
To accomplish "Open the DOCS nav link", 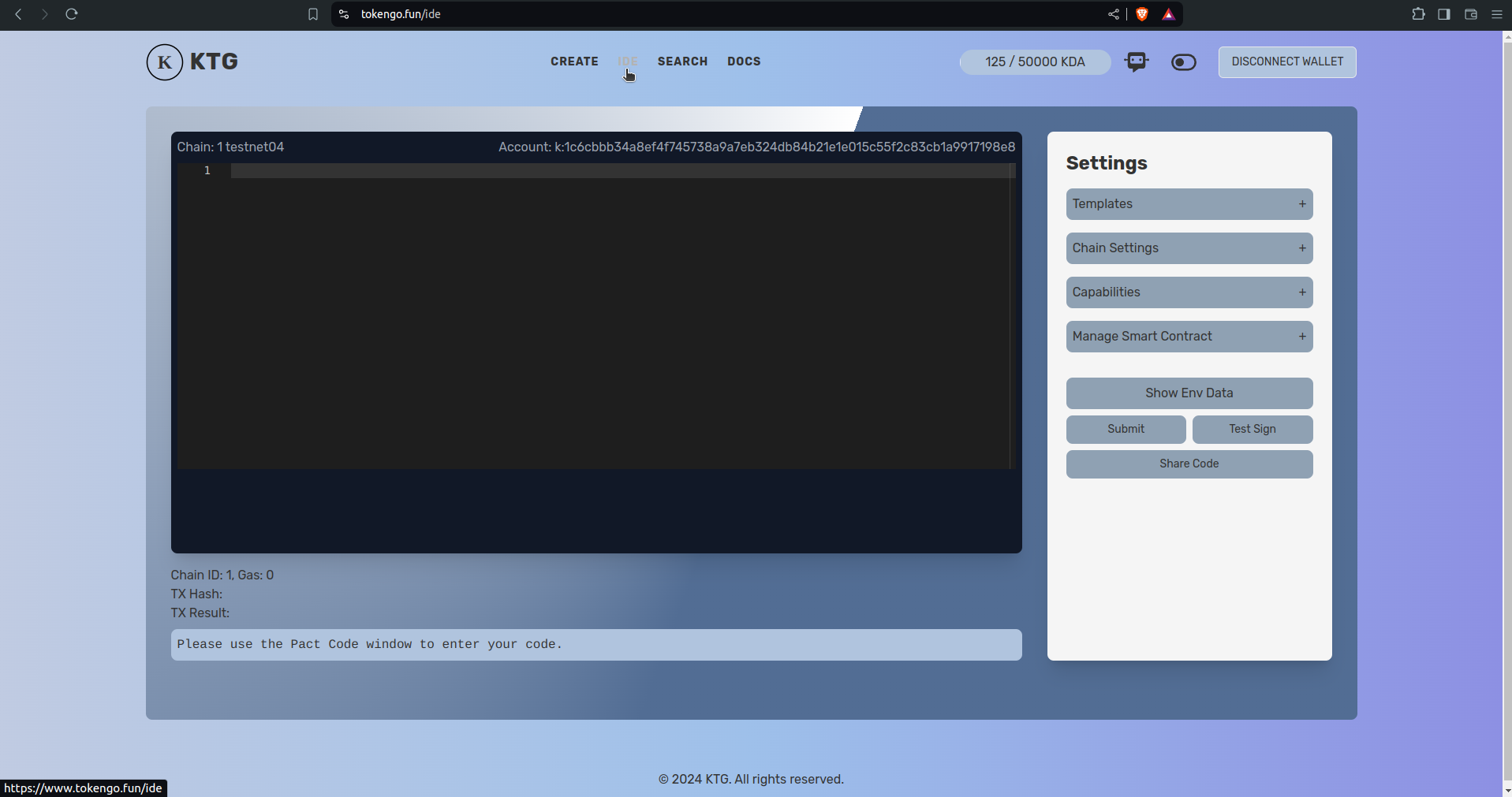I will point(744,61).
